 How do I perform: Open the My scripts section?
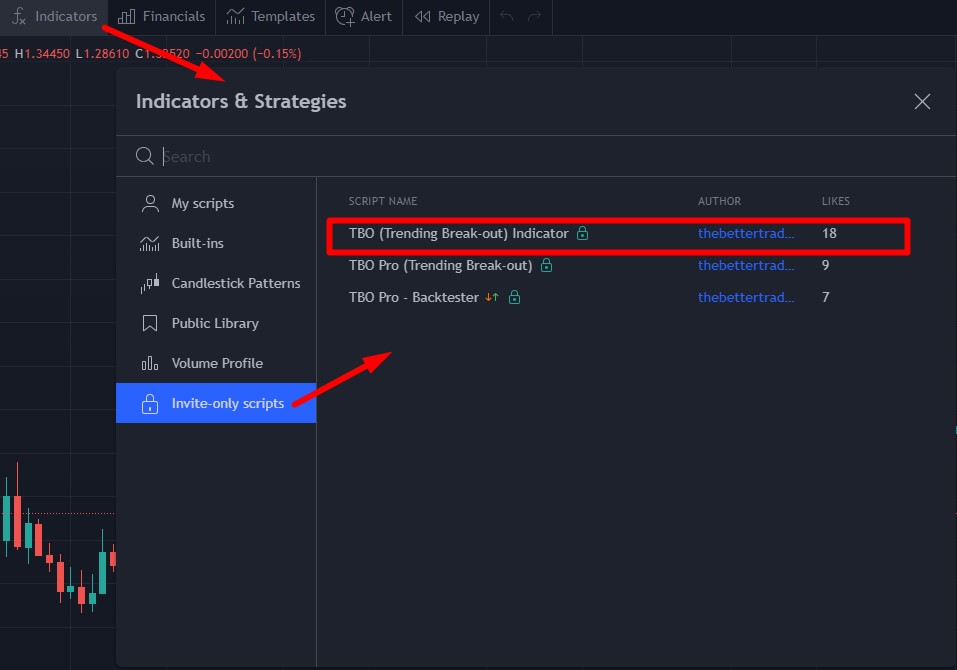(x=149, y=203)
